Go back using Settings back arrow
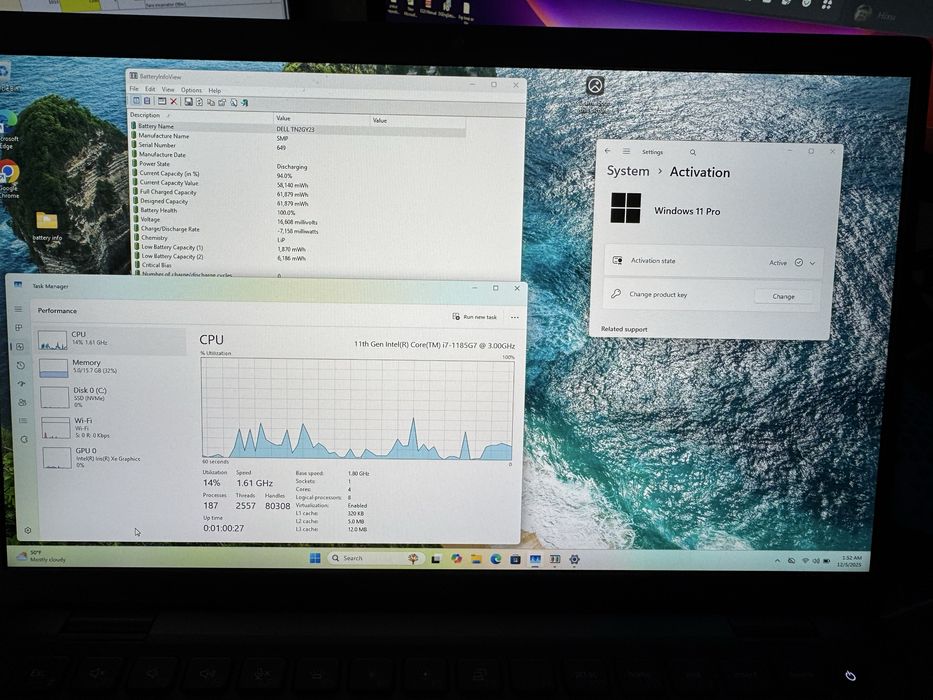The width and height of the screenshot is (933, 700). [x=608, y=151]
